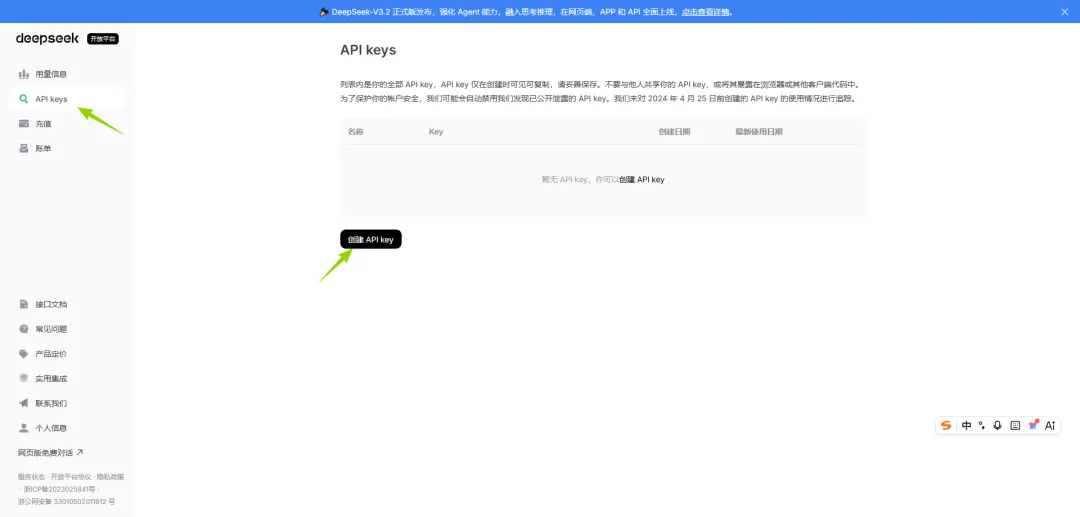
Task: Click the 最新使用日期 column header
Action: tap(759, 131)
